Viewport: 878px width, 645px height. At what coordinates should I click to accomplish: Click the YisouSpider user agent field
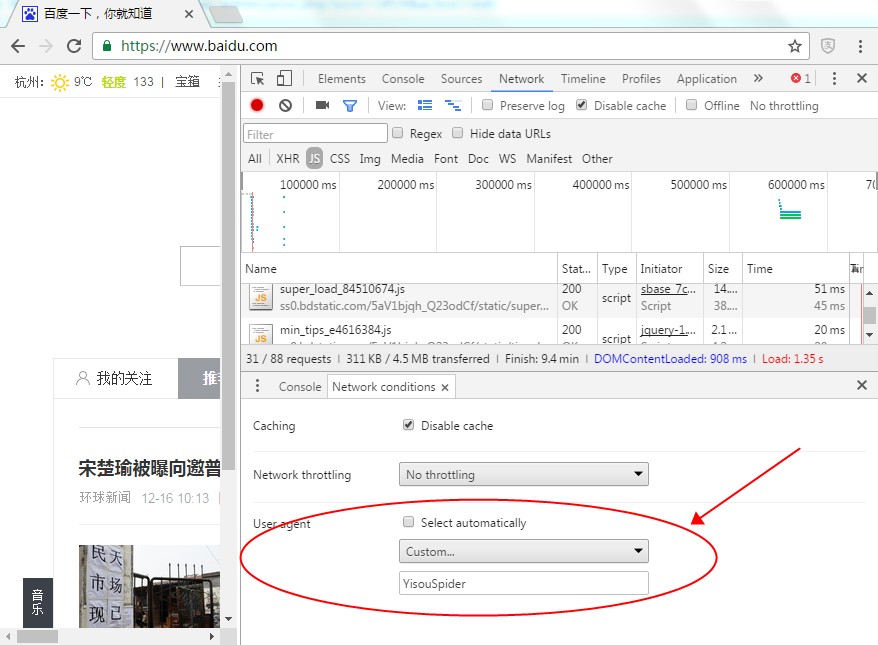point(524,583)
